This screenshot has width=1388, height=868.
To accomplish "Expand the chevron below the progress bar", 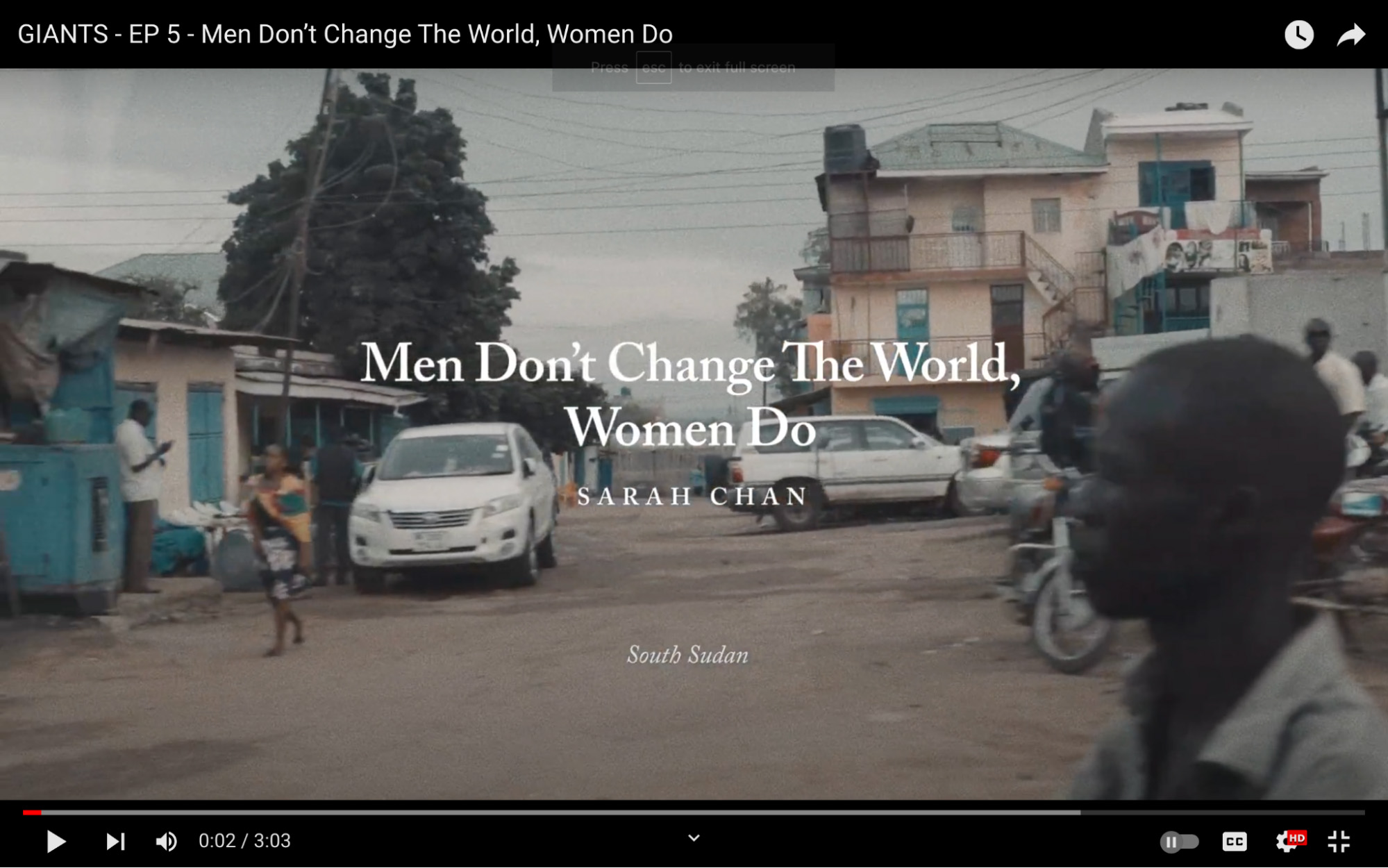I will pyautogui.click(x=694, y=838).
